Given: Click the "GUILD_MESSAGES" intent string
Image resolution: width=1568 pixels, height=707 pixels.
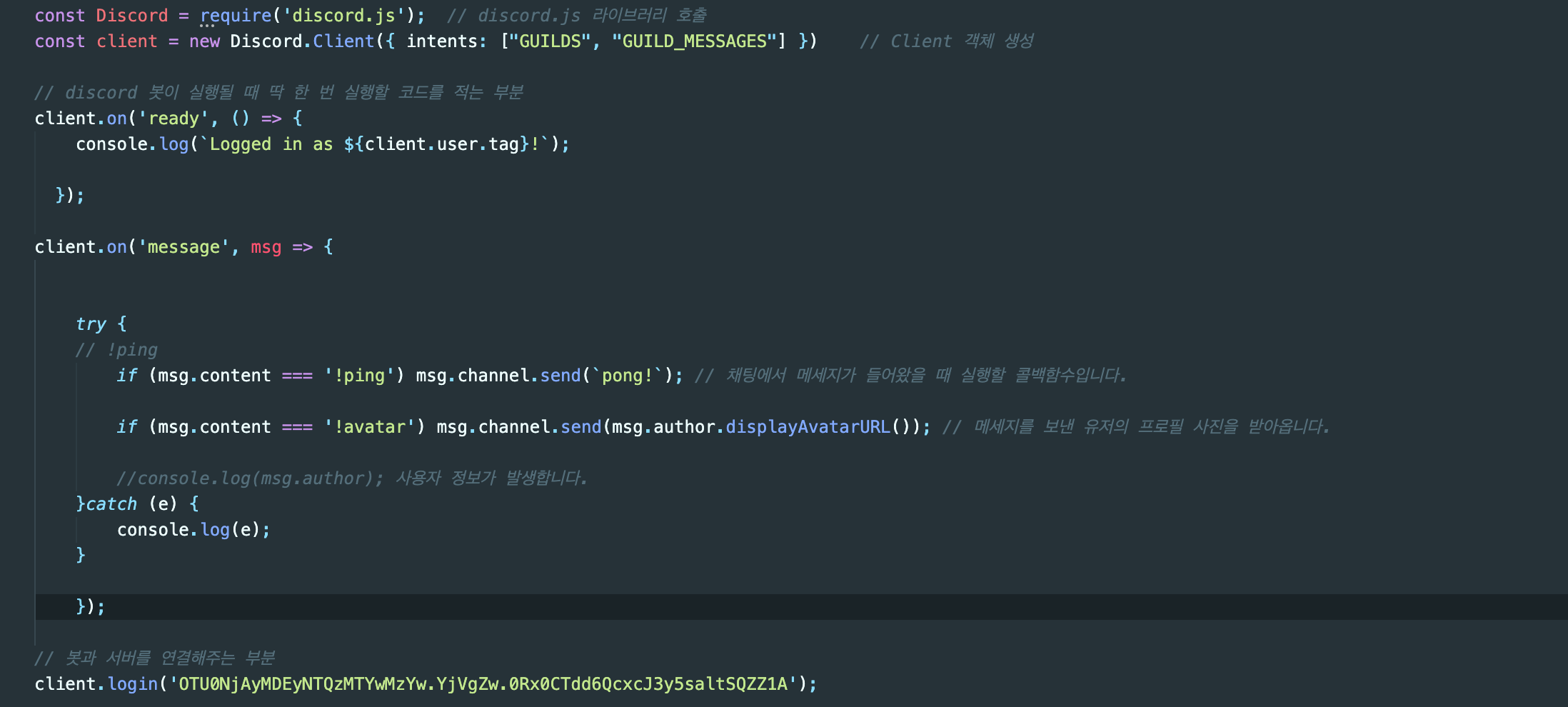Looking at the screenshot, I should point(694,41).
